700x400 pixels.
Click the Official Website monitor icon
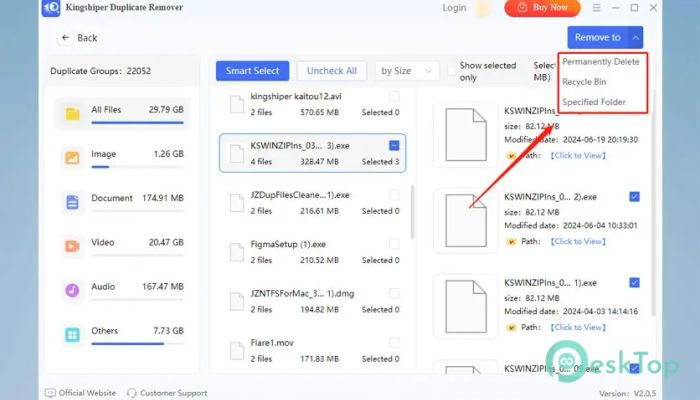coord(50,393)
